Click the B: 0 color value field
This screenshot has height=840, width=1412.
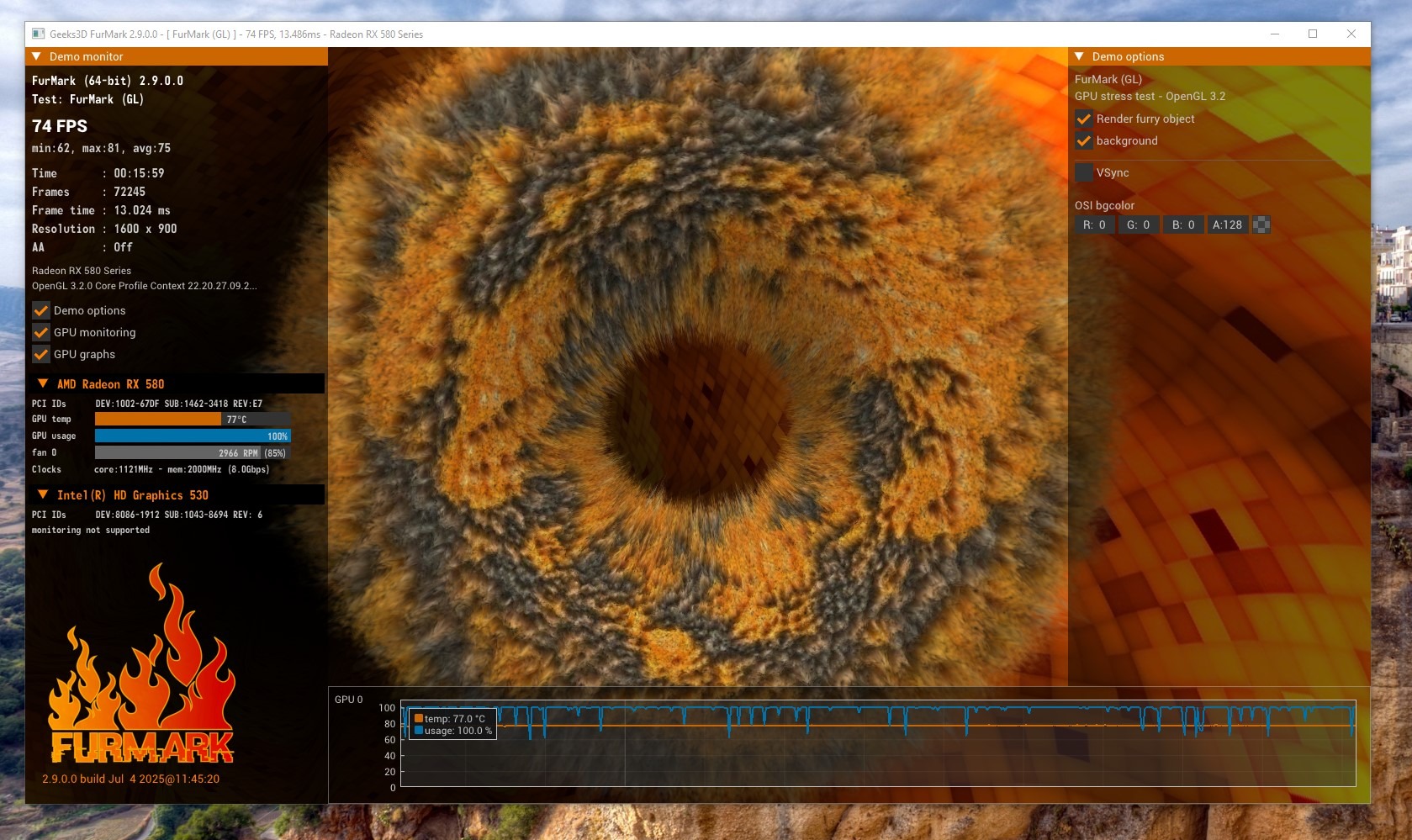tap(1183, 225)
